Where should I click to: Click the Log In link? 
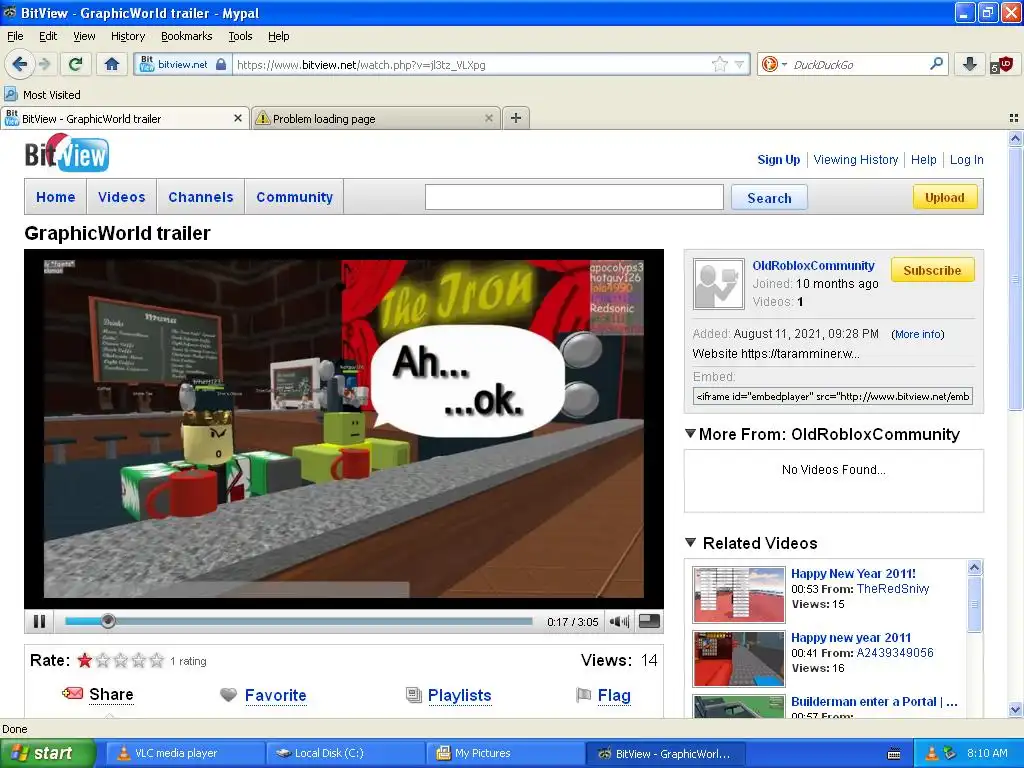(967, 159)
